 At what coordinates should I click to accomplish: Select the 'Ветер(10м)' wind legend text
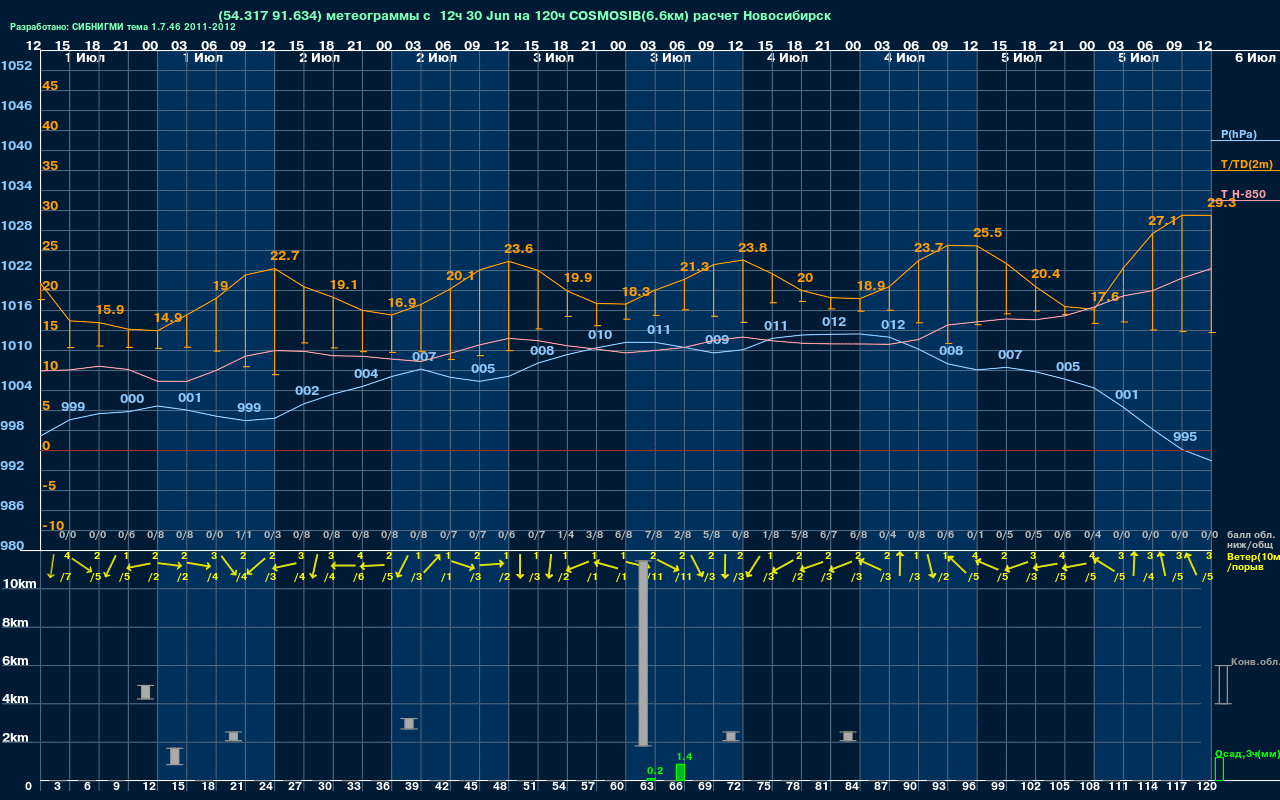click(x=1253, y=555)
